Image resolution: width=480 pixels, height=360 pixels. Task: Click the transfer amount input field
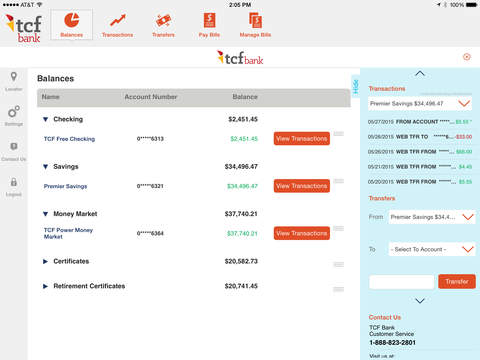402,282
